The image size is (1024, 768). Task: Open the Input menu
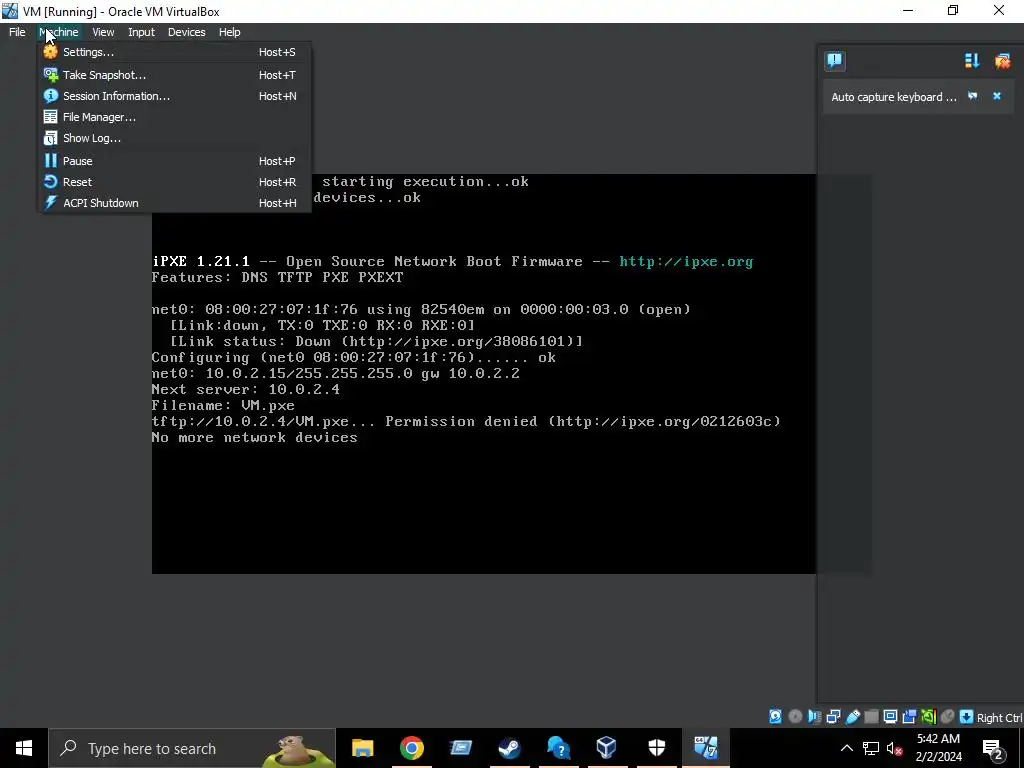click(141, 32)
